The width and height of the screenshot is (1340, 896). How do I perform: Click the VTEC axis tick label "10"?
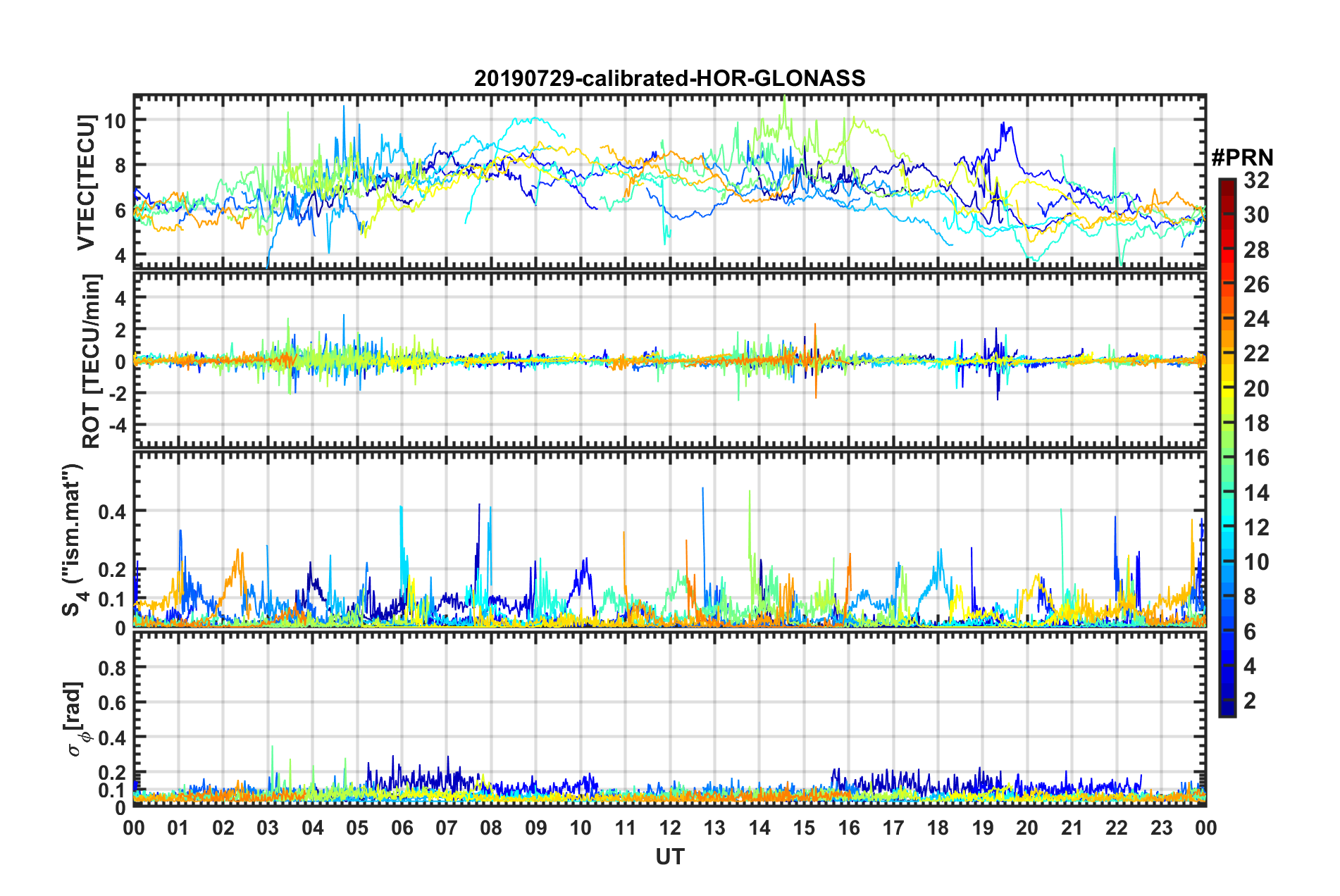click(115, 121)
